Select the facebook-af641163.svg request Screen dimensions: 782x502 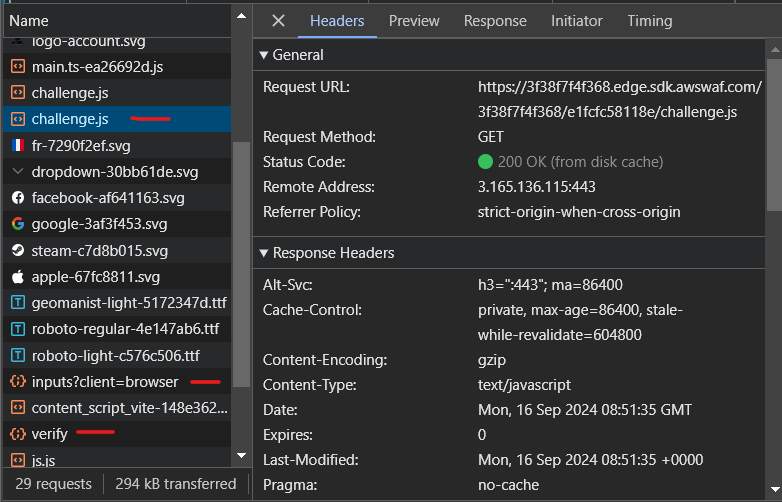click(117, 198)
